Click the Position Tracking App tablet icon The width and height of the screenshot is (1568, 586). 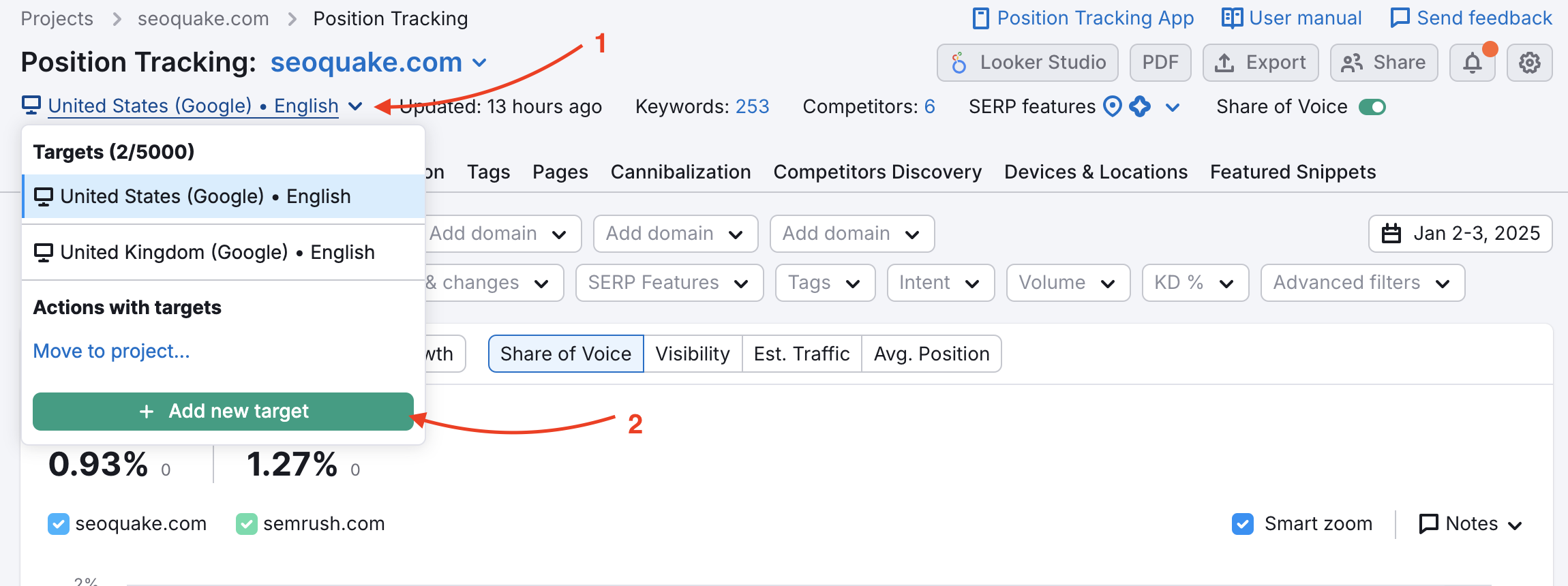coord(980,18)
